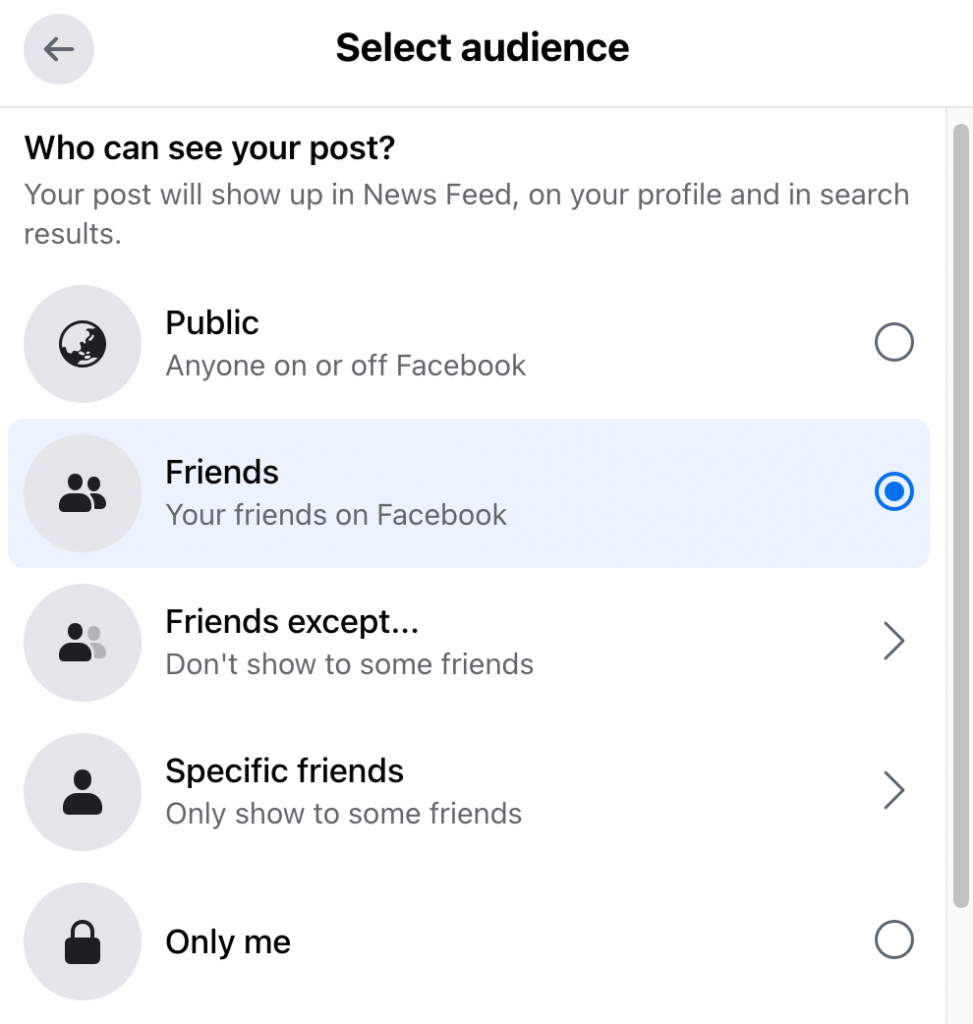This screenshot has height=1024, width=973.
Task: Select the Friends radio button
Action: click(894, 492)
